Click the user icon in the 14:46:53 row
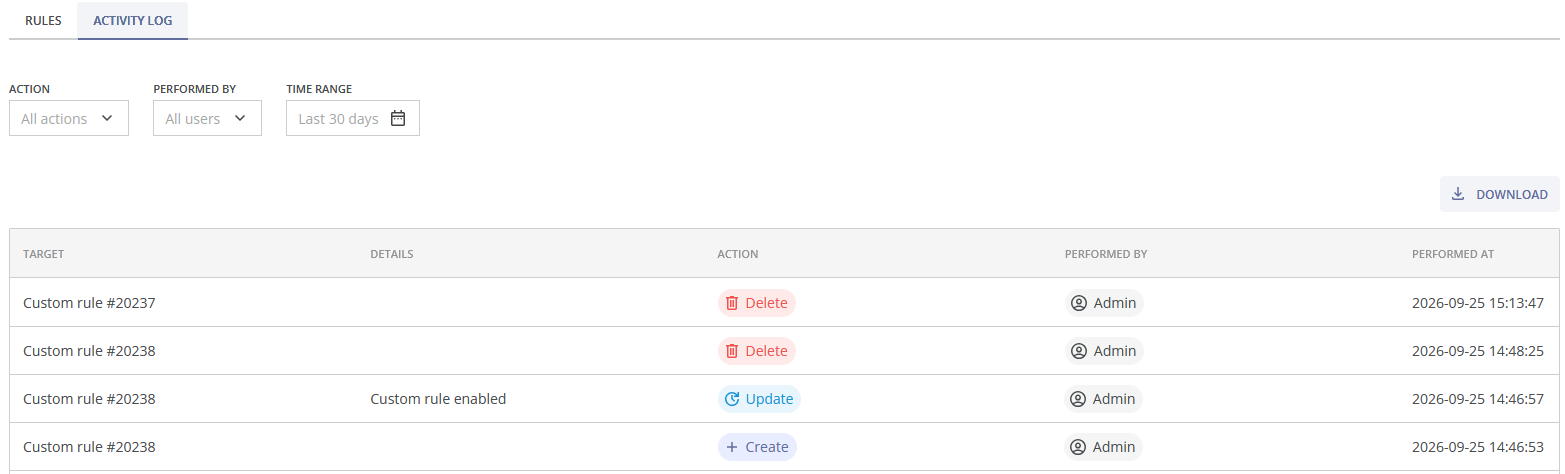 [1079, 447]
